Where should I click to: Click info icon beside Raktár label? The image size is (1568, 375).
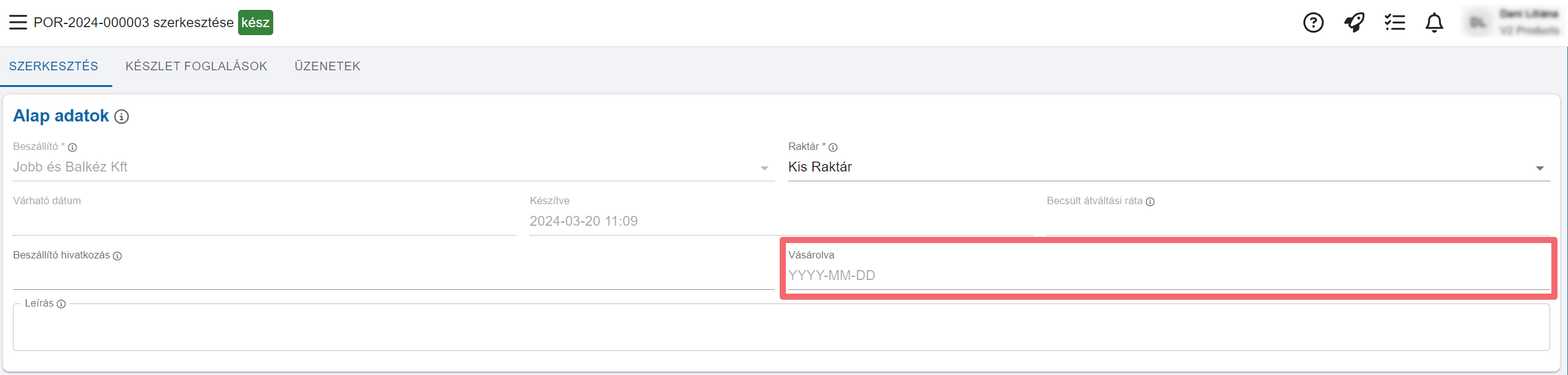pyautogui.click(x=833, y=147)
